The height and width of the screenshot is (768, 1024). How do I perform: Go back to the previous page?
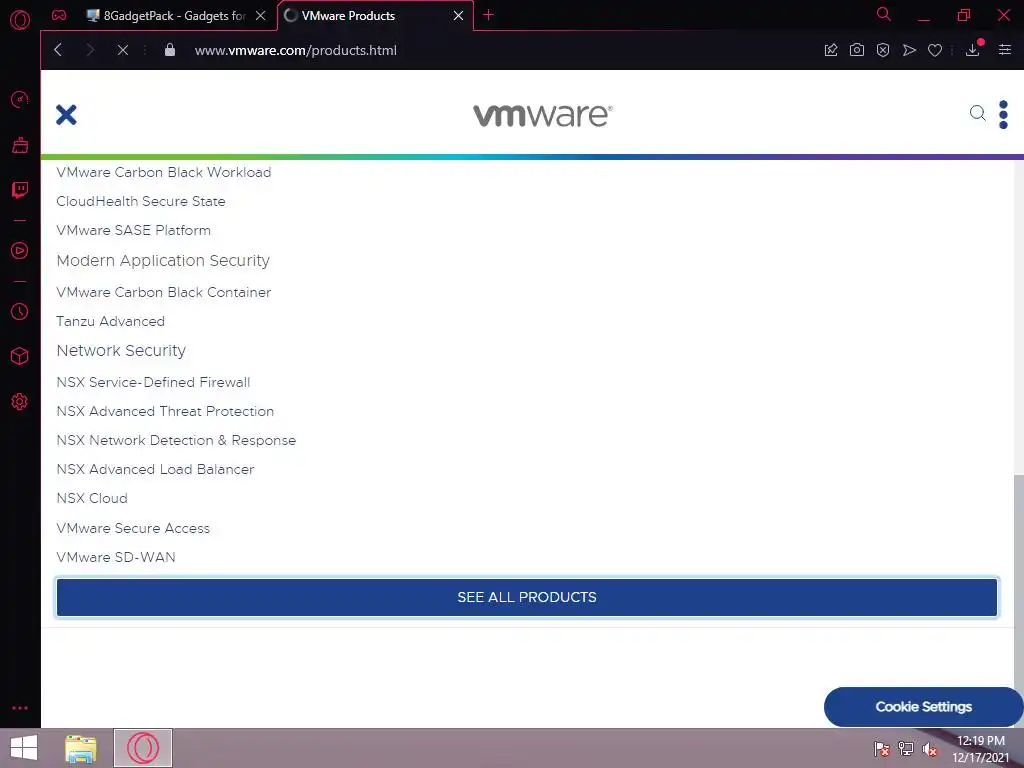[x=58, y=50]
